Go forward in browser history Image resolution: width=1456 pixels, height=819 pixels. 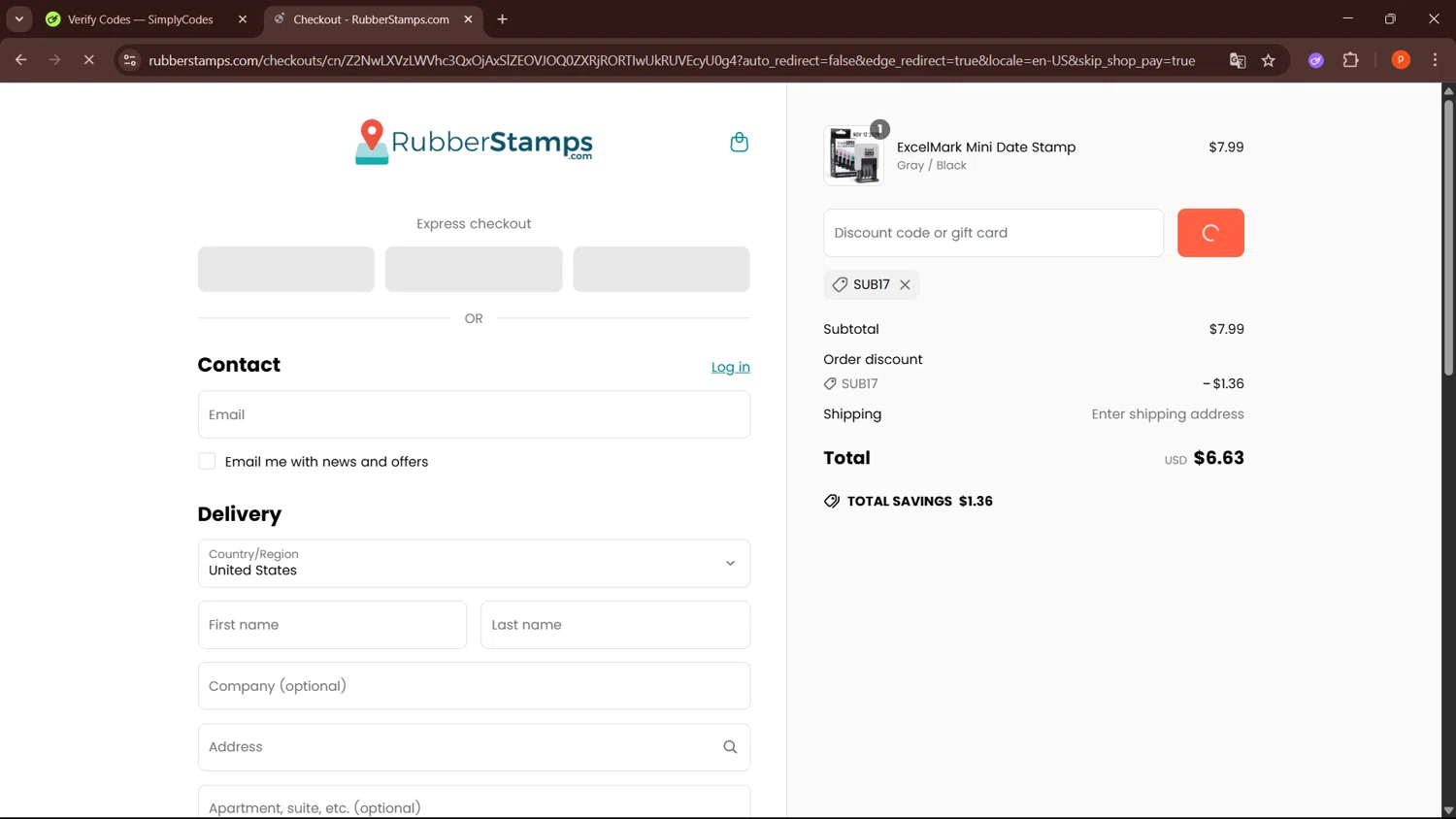(x=54, y=60)
